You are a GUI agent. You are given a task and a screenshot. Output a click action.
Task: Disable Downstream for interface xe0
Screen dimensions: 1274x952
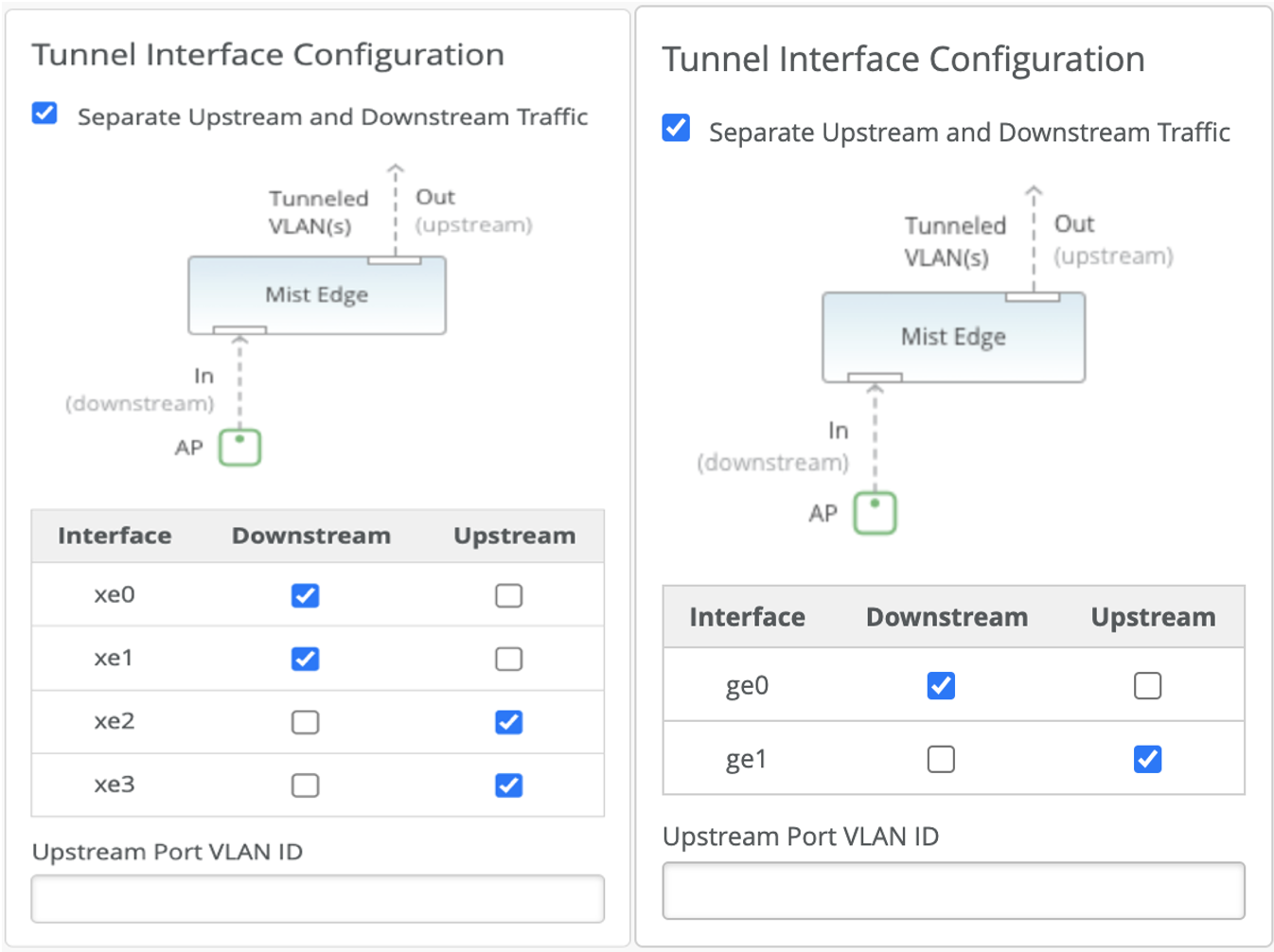coord(305,595)
